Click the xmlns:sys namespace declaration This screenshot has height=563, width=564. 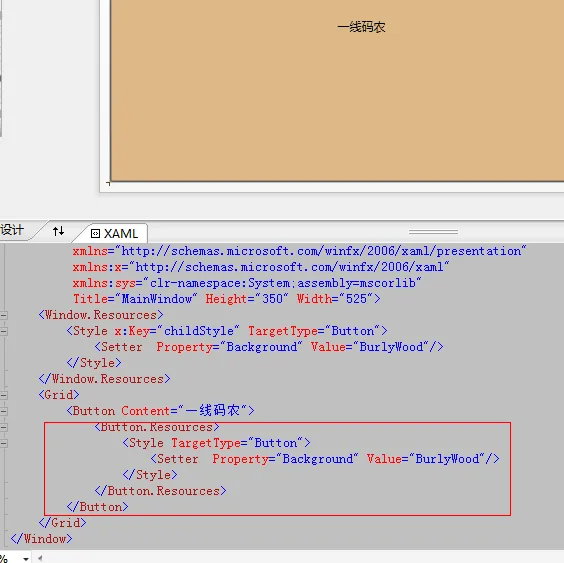pos(246,283)
